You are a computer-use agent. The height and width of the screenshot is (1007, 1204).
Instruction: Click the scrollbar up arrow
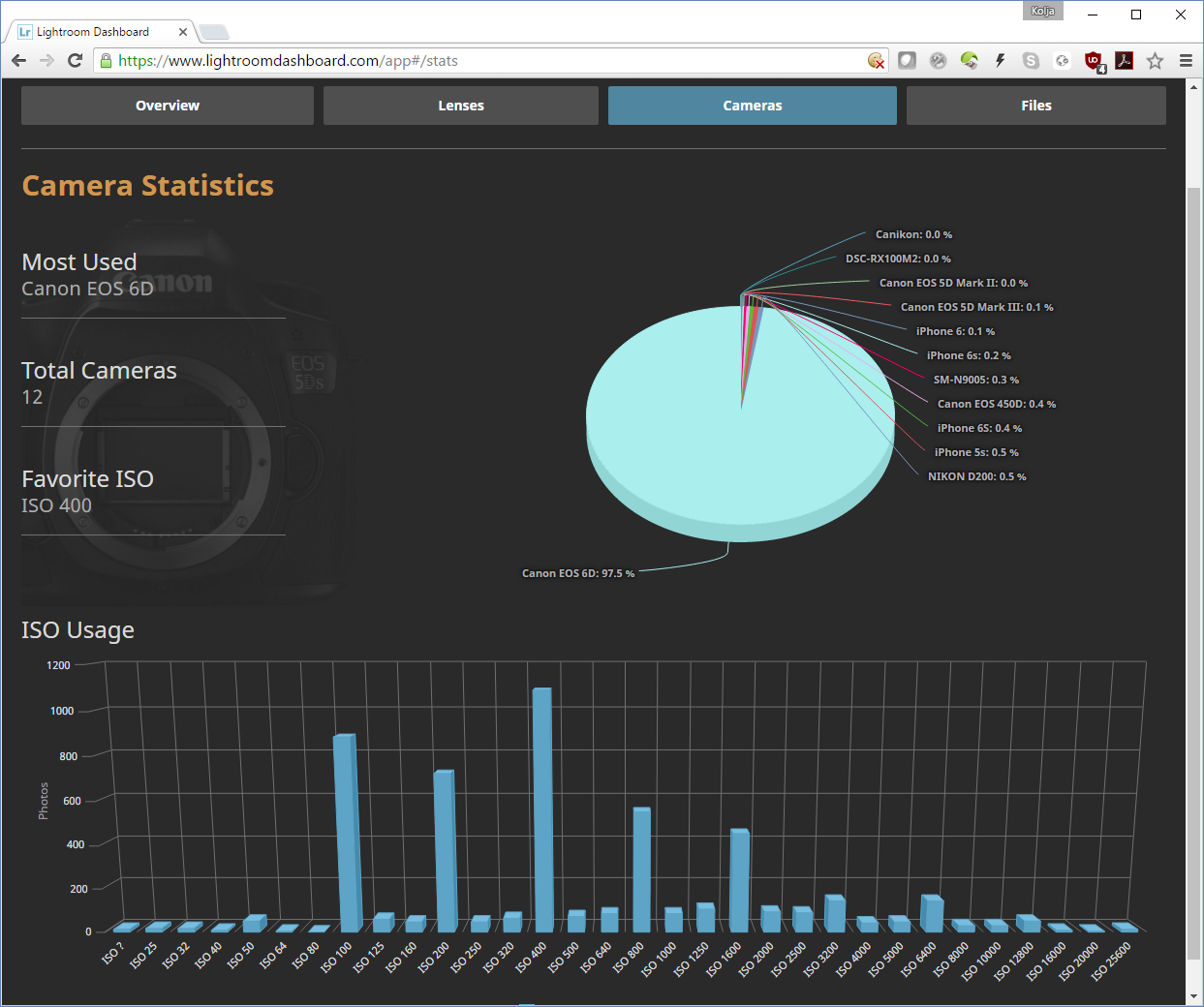[x=1193, y=86]
